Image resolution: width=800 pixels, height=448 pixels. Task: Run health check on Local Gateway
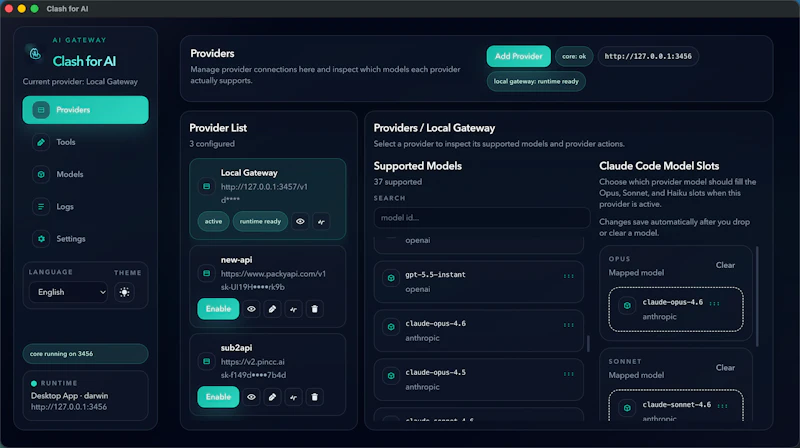(x=321, y=221)
